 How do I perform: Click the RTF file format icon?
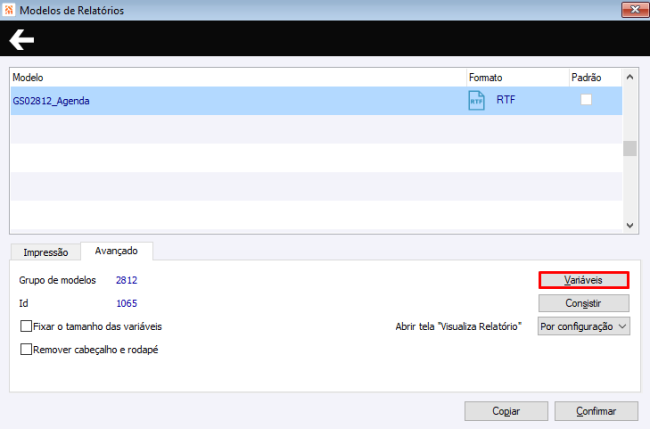476,100
